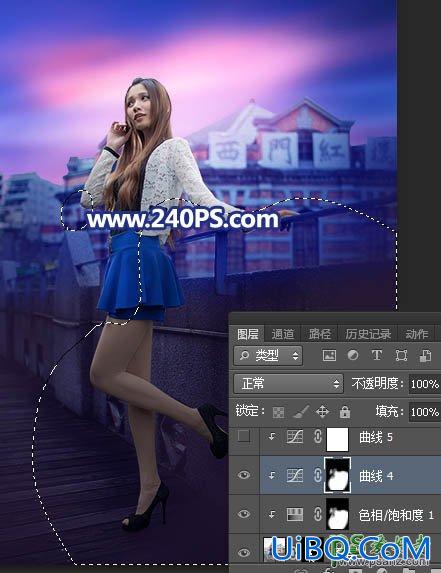
Task: Select the layer named 曲线 4
Action: point(376,476)
